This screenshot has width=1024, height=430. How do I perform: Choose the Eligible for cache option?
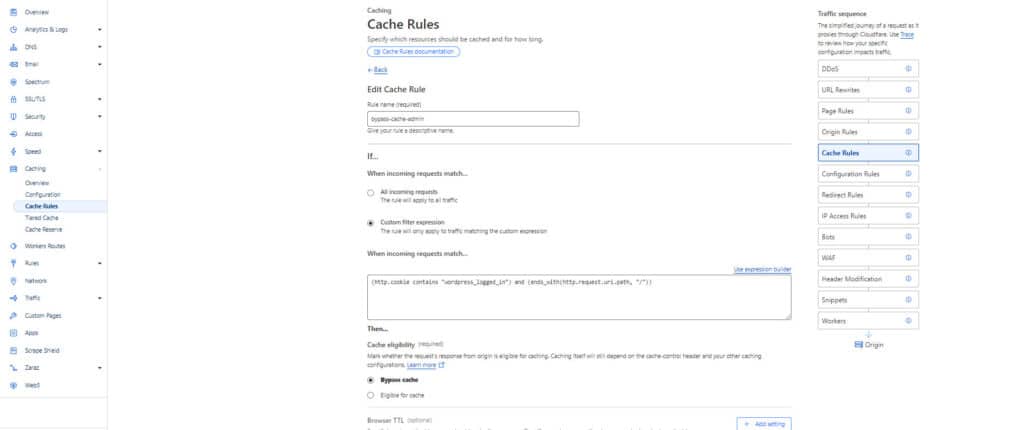point(372,396)
